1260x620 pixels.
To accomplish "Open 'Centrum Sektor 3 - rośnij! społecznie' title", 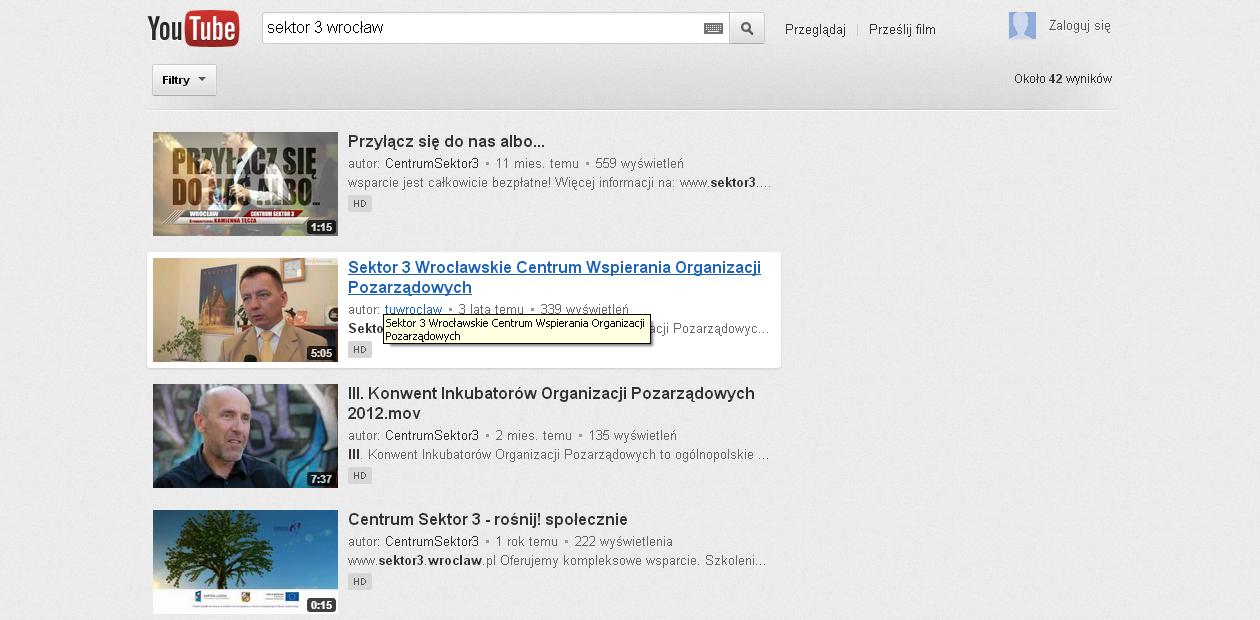I will [x=488, y=519].
